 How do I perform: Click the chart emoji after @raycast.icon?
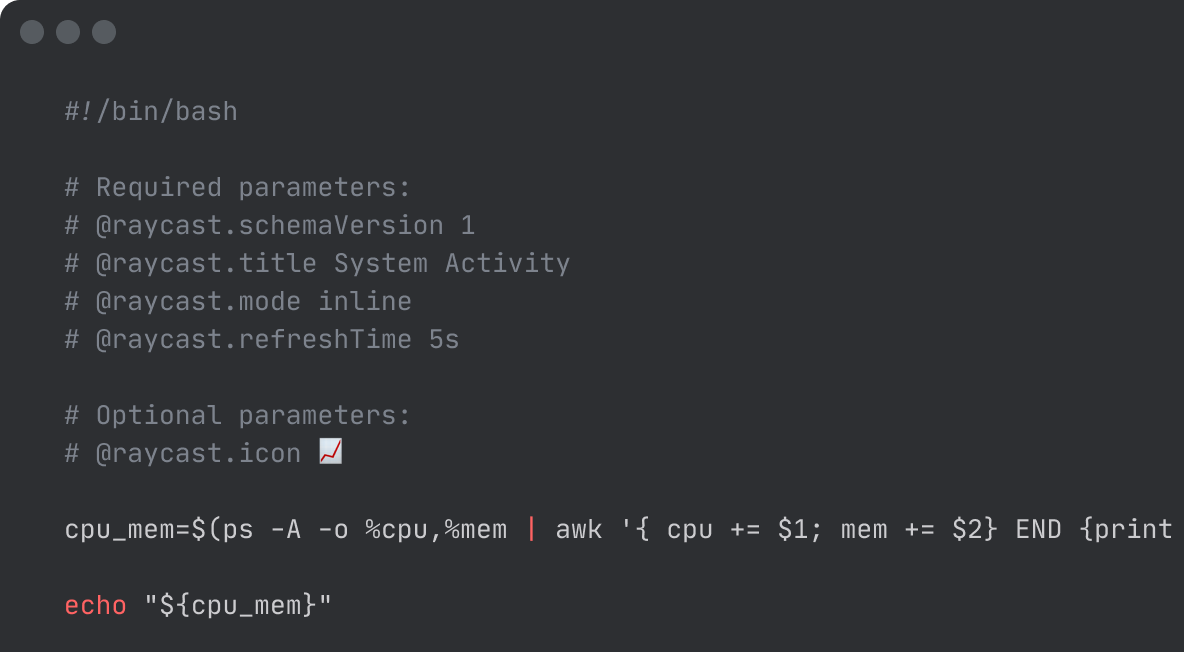[x=331, y=452]
